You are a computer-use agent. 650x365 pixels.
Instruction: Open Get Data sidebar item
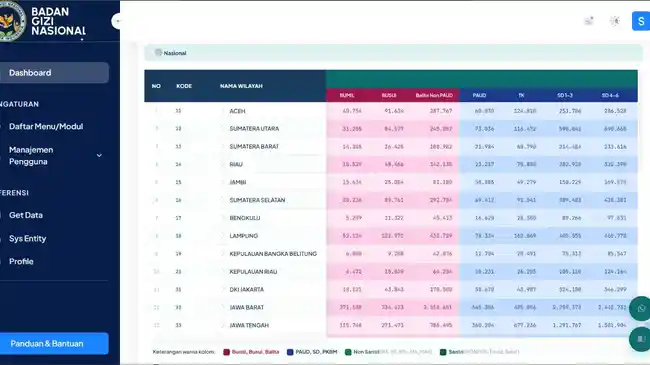click(x=26, y=215)
